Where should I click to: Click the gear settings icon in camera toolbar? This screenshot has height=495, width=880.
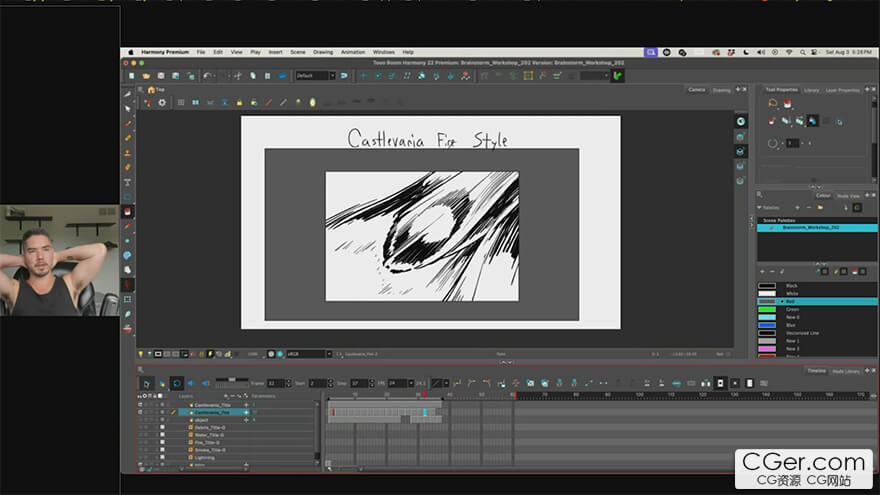[162, 102]
